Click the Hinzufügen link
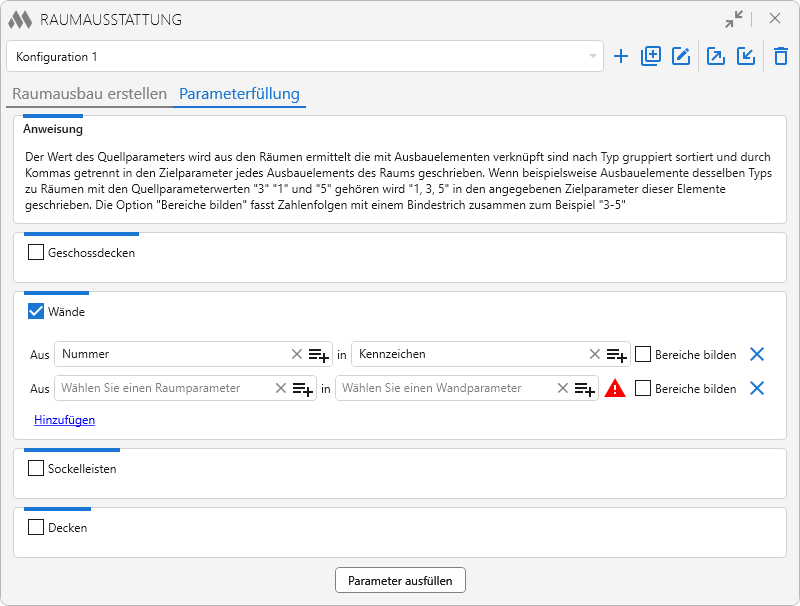Image resolution: width=800 pixels, height=606 pixels. [x=64, y=420]
